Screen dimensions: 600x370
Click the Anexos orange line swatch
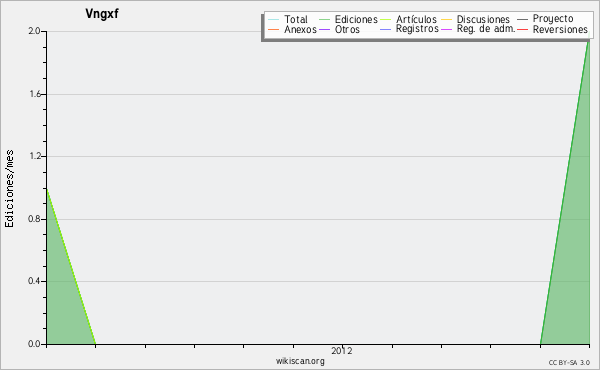(274, 29)
